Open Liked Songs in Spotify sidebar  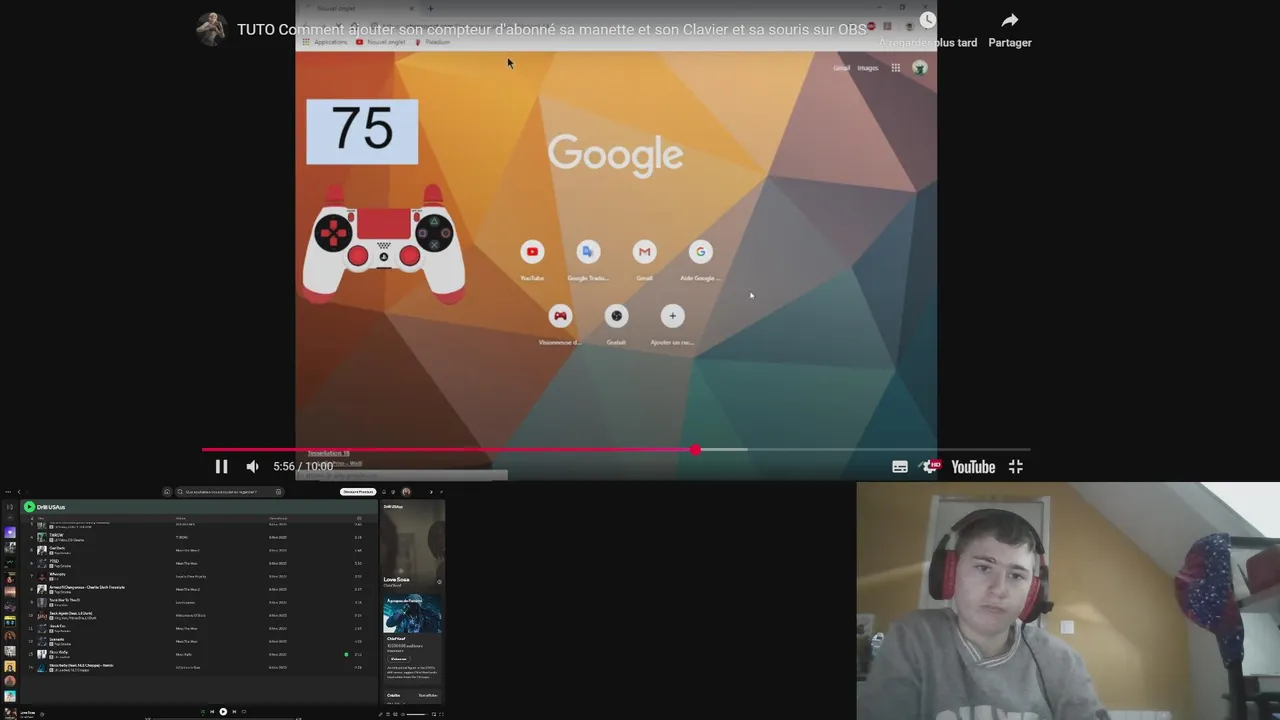click(10, 533)
